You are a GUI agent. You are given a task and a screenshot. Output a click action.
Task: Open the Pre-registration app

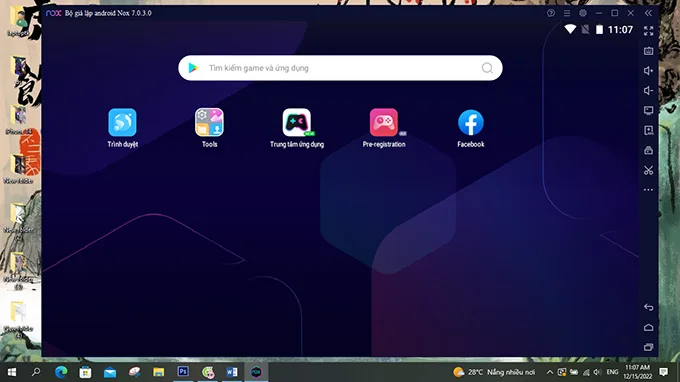click(x=384, y=123)
